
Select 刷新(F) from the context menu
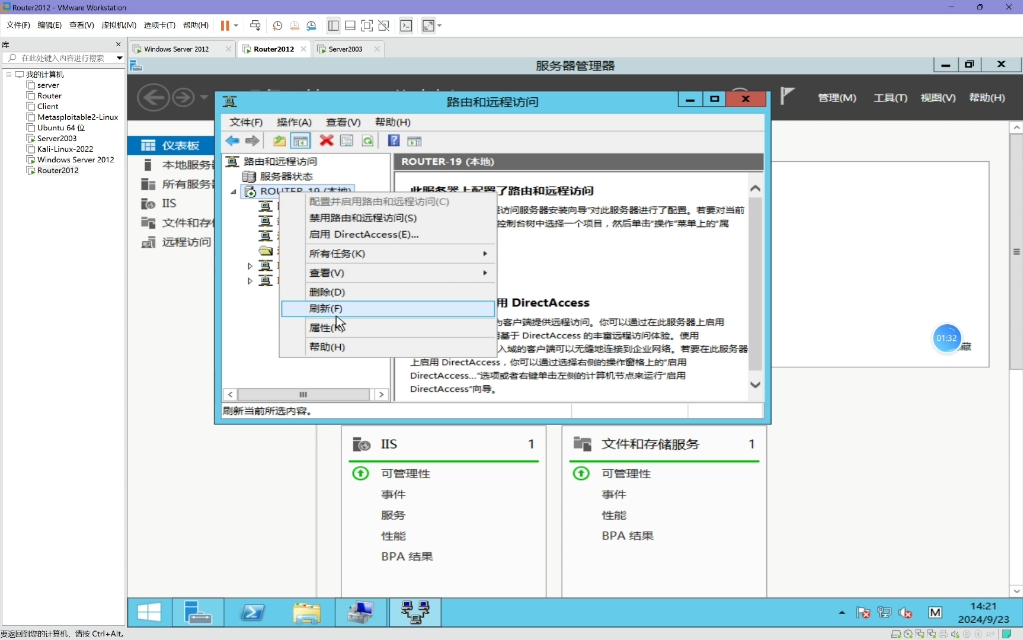pos(325,308)
